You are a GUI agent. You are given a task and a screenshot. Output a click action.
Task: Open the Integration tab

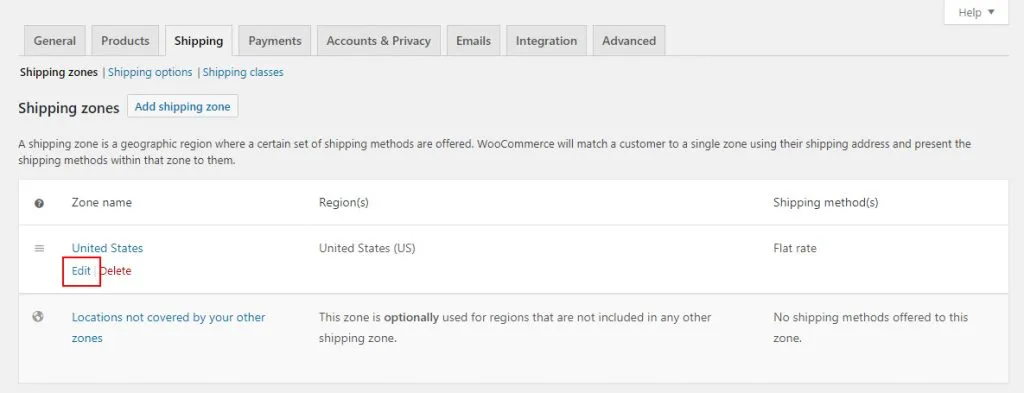click(547, 40)
